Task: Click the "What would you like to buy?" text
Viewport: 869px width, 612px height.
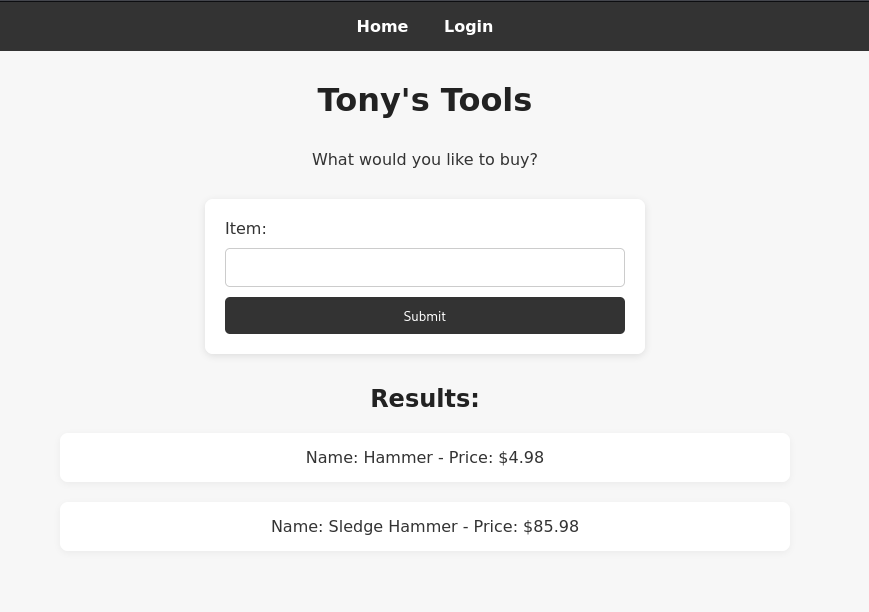Action: tap(425, 160)
